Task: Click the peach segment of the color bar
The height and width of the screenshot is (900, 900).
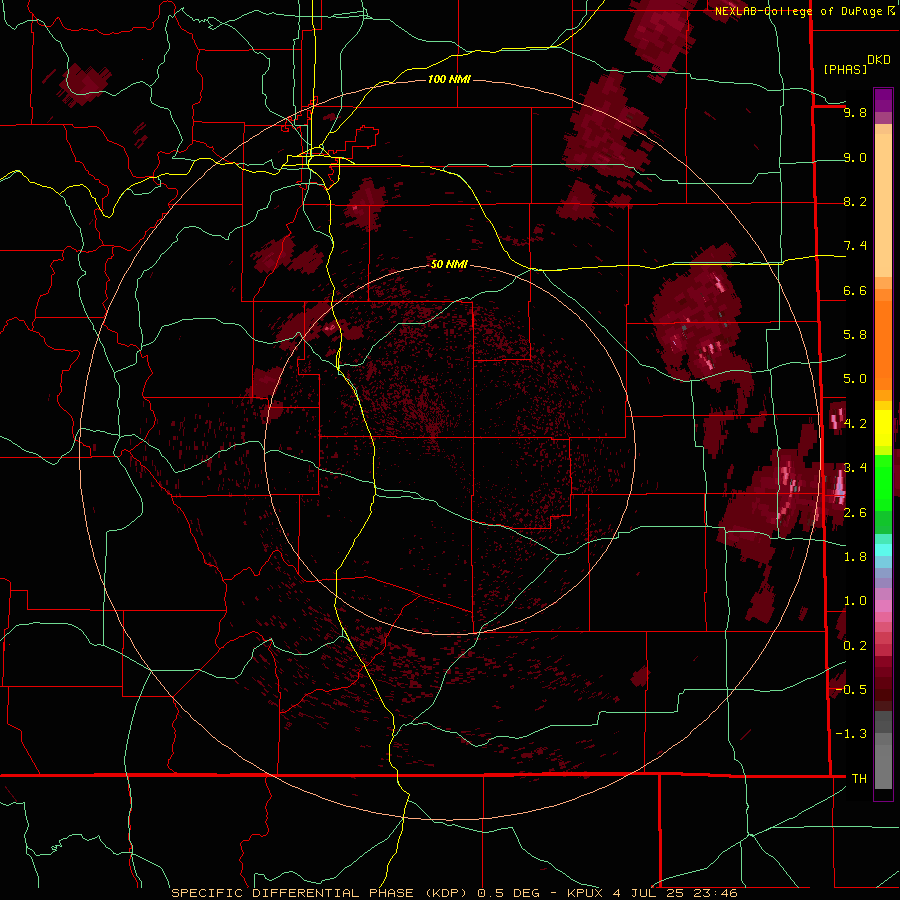Action: 883,205
